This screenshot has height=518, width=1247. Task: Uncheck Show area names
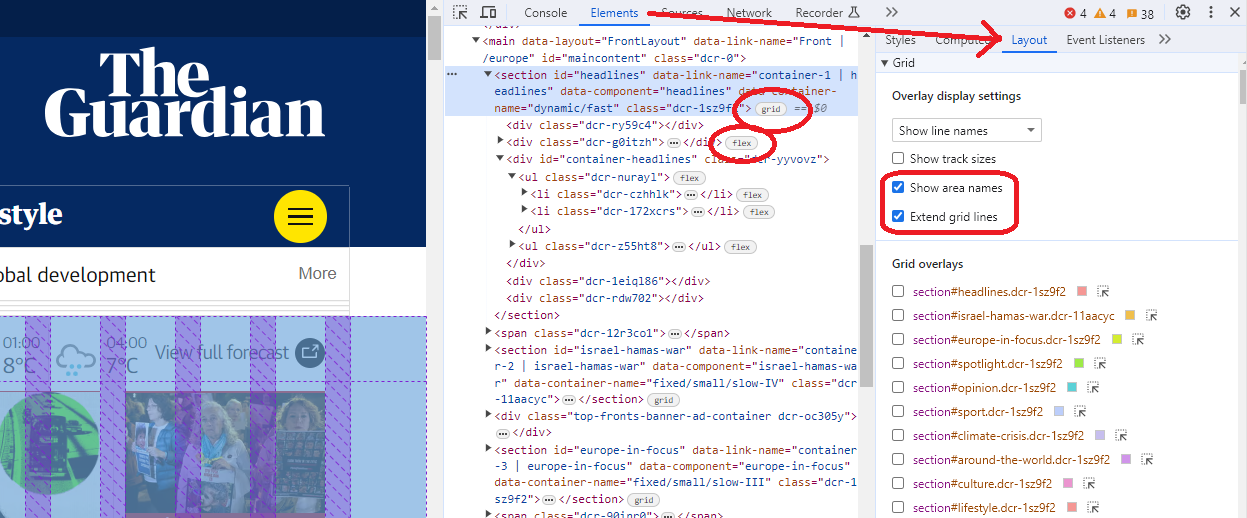click(x=899, y=188)
